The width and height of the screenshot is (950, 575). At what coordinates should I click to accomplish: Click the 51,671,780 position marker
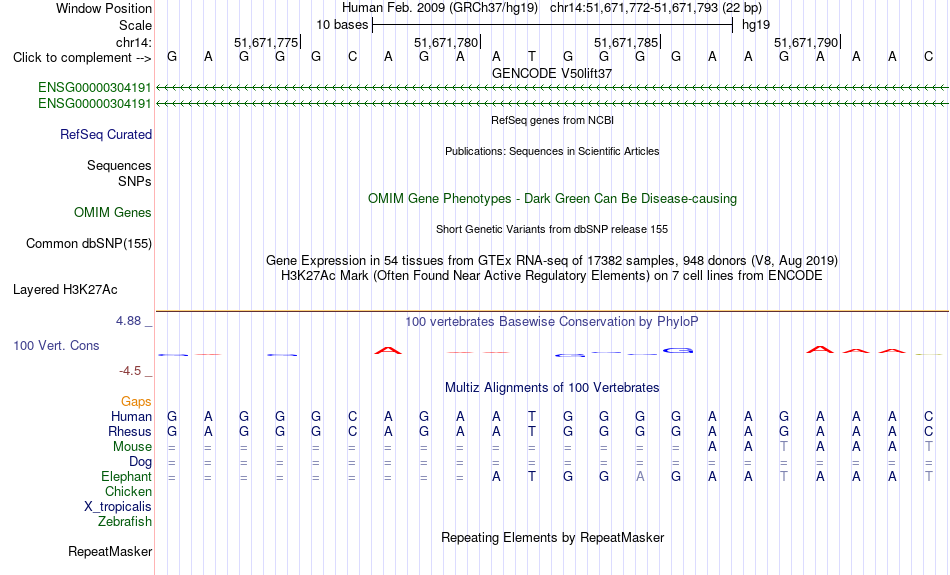tap(447, 42)
